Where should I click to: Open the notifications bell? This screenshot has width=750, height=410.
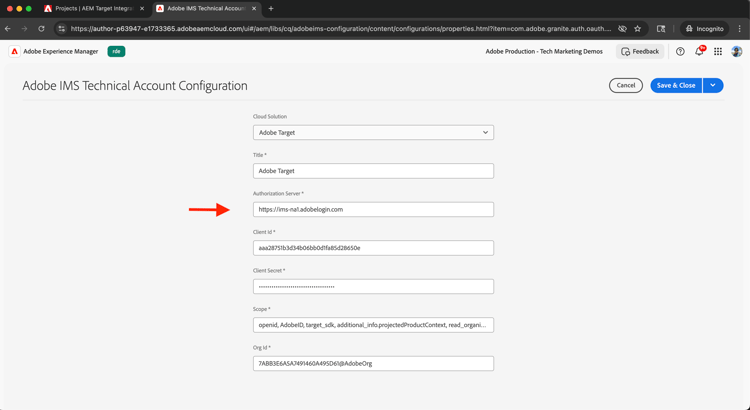pos(699,51)
